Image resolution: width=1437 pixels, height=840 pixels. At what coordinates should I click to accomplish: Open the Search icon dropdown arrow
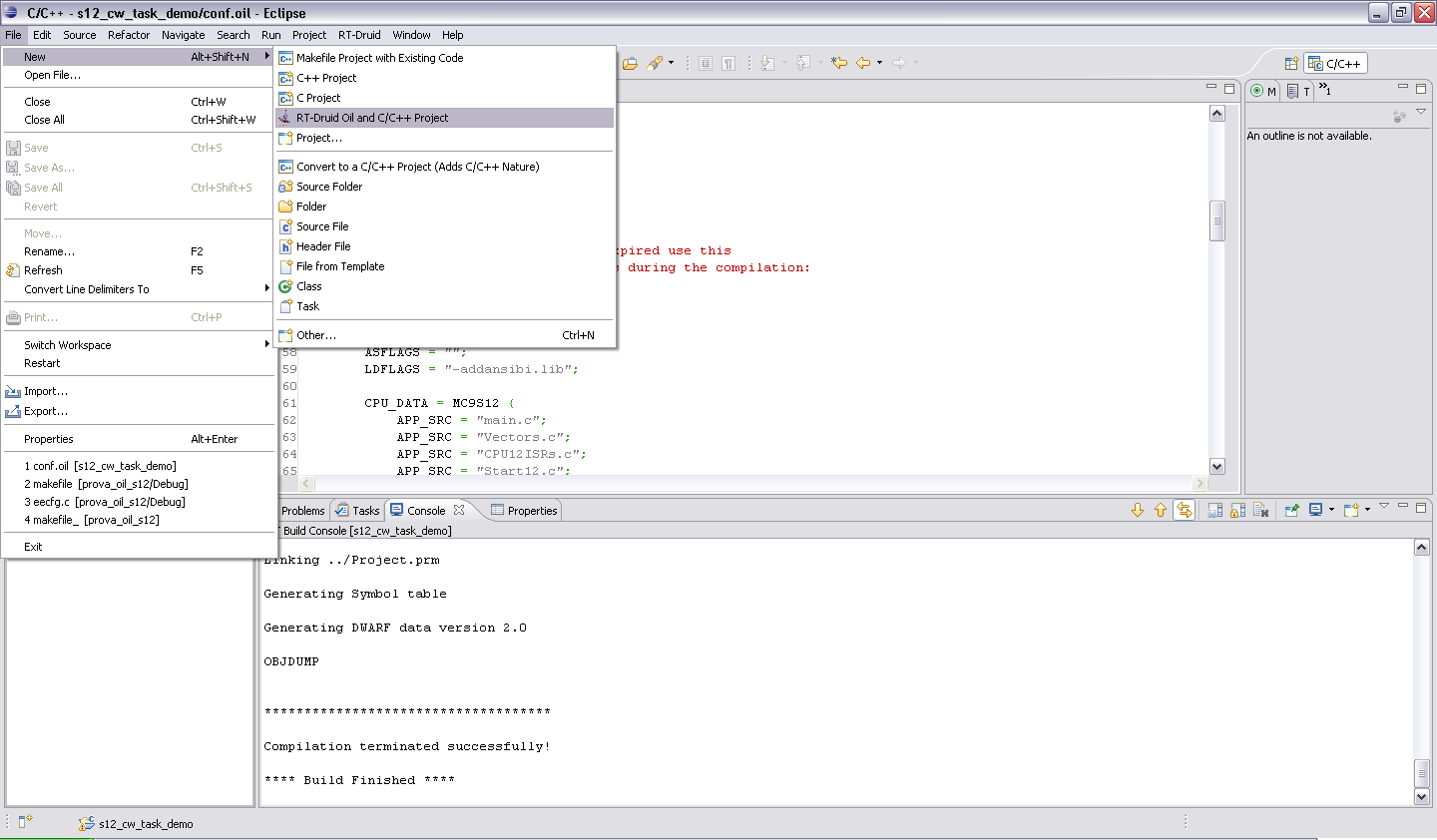click(671, 63)
